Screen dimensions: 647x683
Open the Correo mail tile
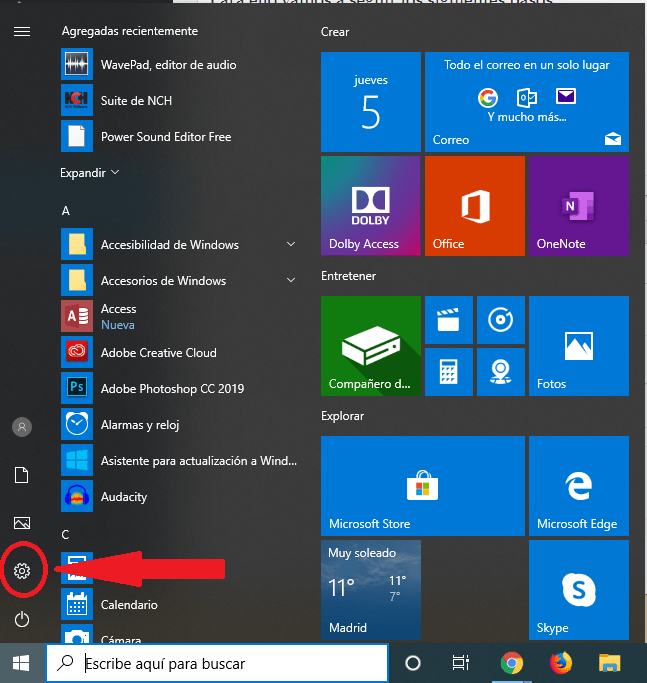[x=527, y=102]
